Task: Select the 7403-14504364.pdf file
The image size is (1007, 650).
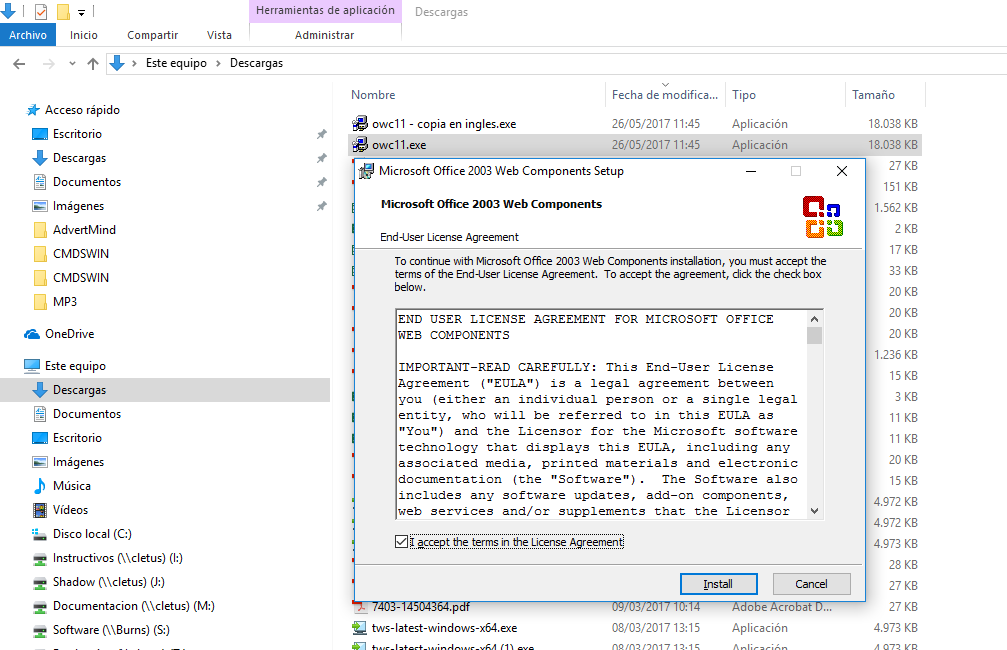Action: point(420,607)
